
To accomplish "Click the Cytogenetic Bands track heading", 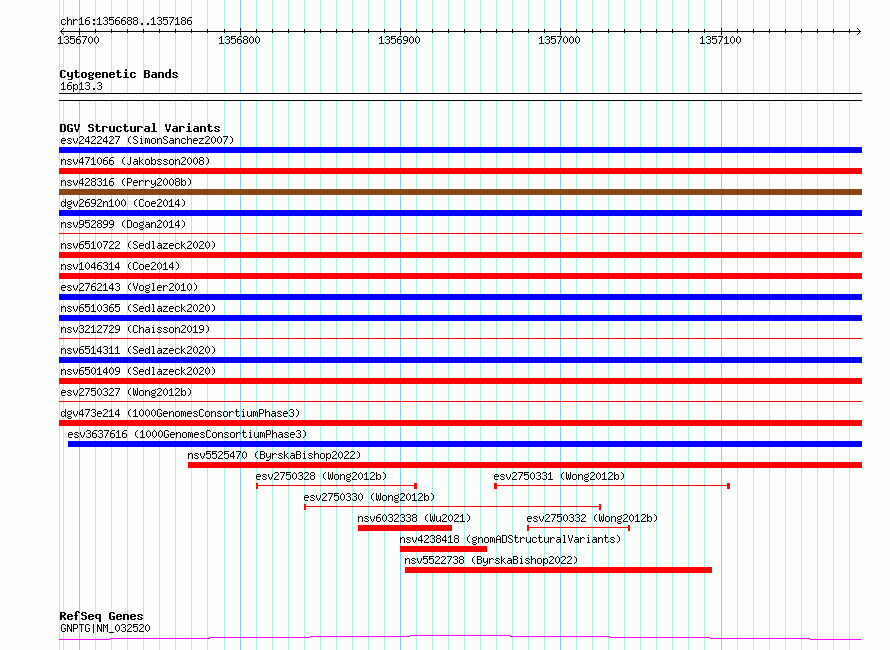I will pyautogui.click(x=118, y=74).
